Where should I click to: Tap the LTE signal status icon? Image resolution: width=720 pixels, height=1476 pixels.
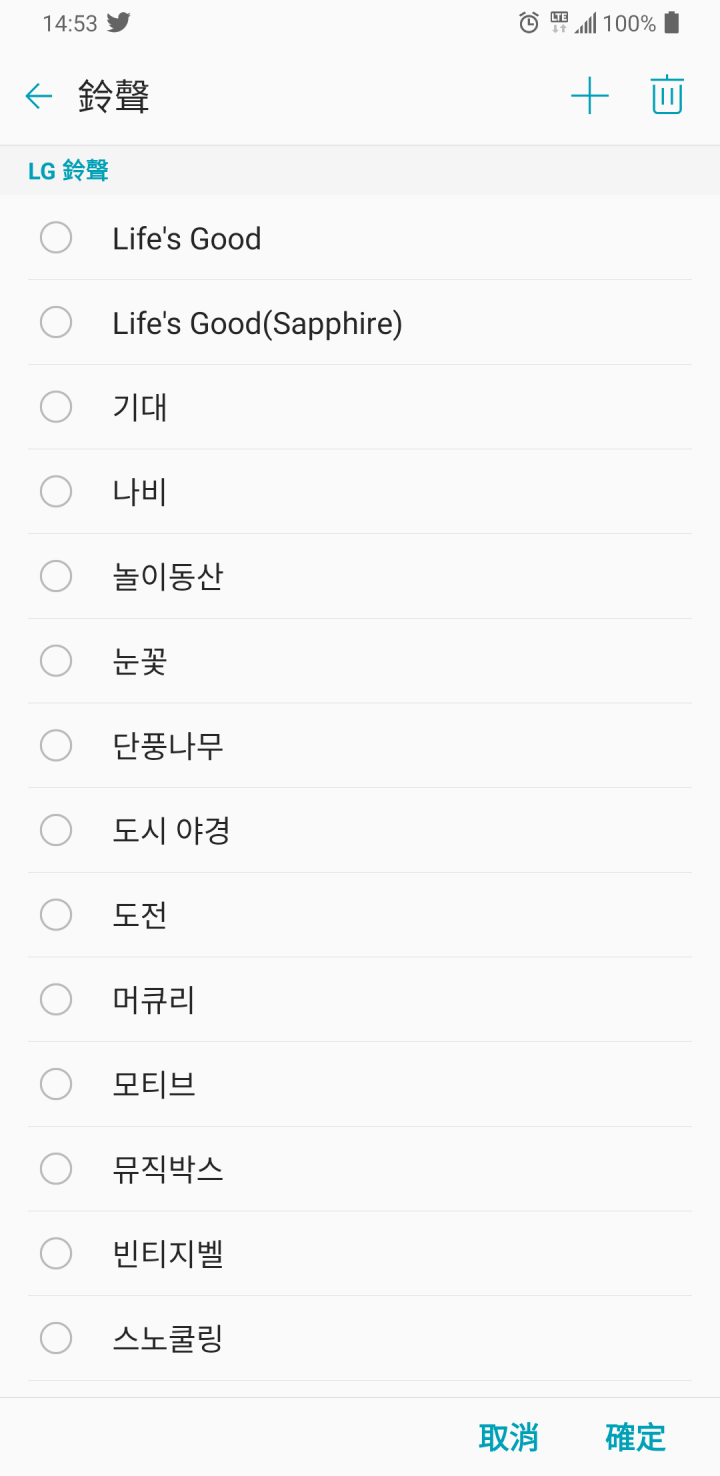coord(559,23)
